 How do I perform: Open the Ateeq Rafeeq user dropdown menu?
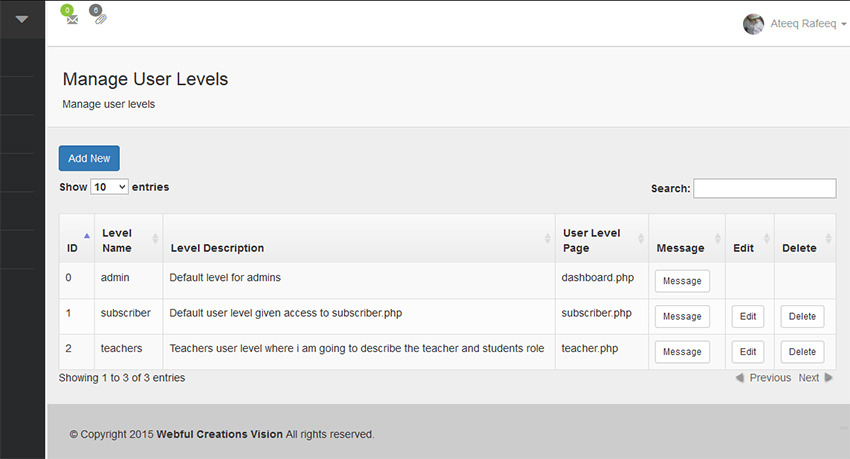(x=808, y=24)
